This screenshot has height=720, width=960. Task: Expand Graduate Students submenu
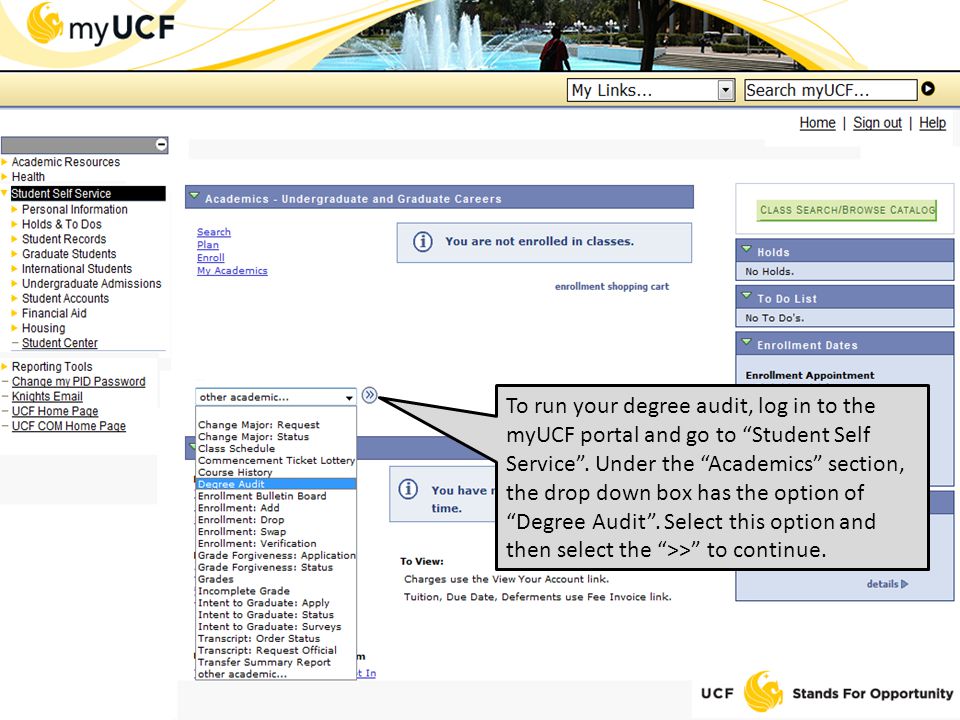click(x=69, y=253)
